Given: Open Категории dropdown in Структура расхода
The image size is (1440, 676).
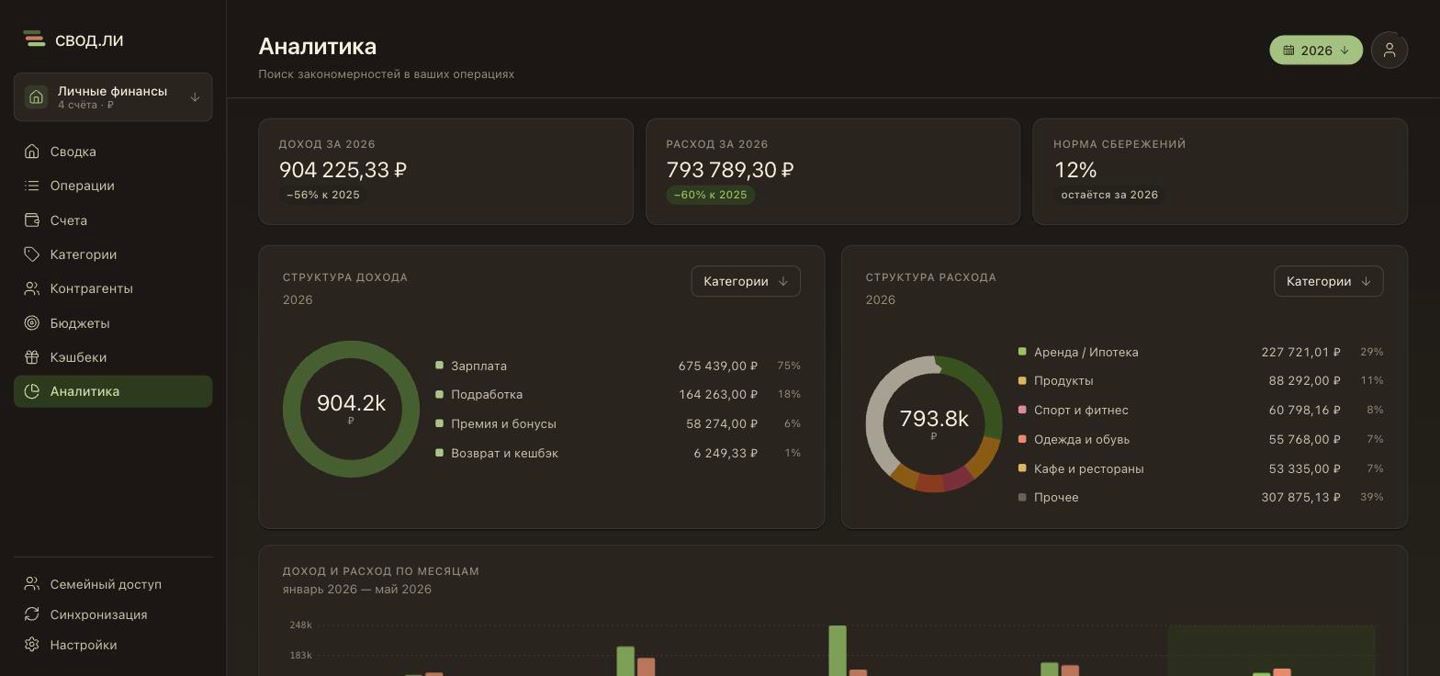Looking at the screenshot, I should tap(1329, 281).
